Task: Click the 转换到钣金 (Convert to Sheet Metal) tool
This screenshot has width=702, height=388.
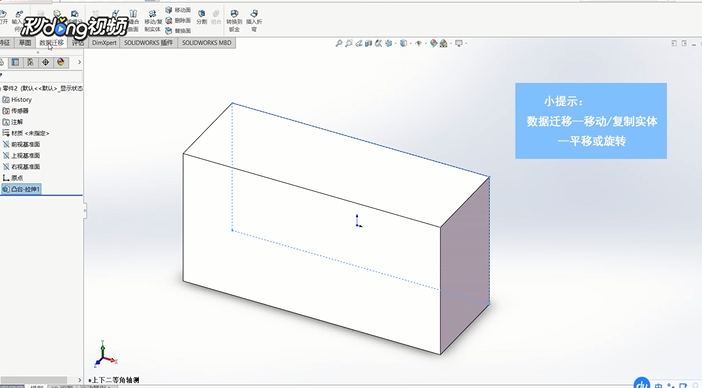Action: click(234, 21)
